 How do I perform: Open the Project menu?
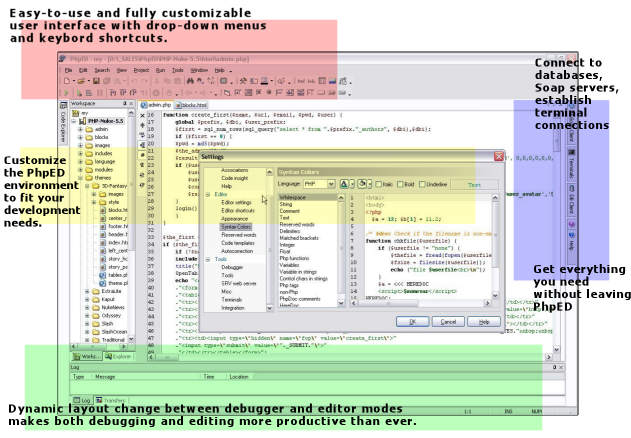141,70
